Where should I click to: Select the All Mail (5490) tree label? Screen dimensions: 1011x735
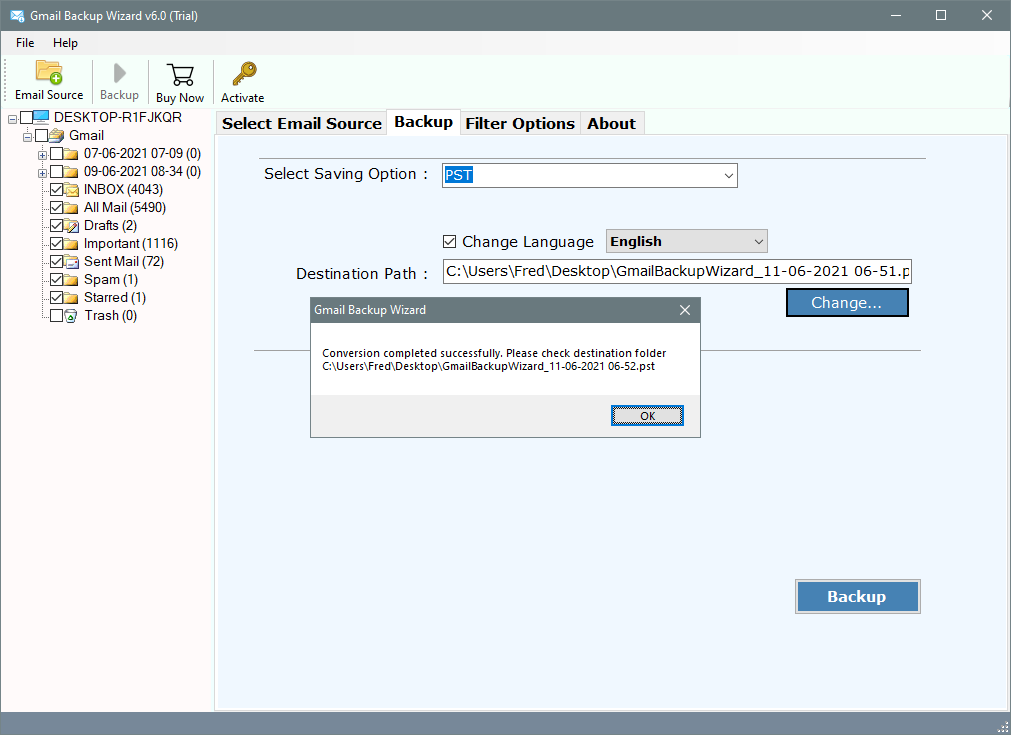[125, 208]
